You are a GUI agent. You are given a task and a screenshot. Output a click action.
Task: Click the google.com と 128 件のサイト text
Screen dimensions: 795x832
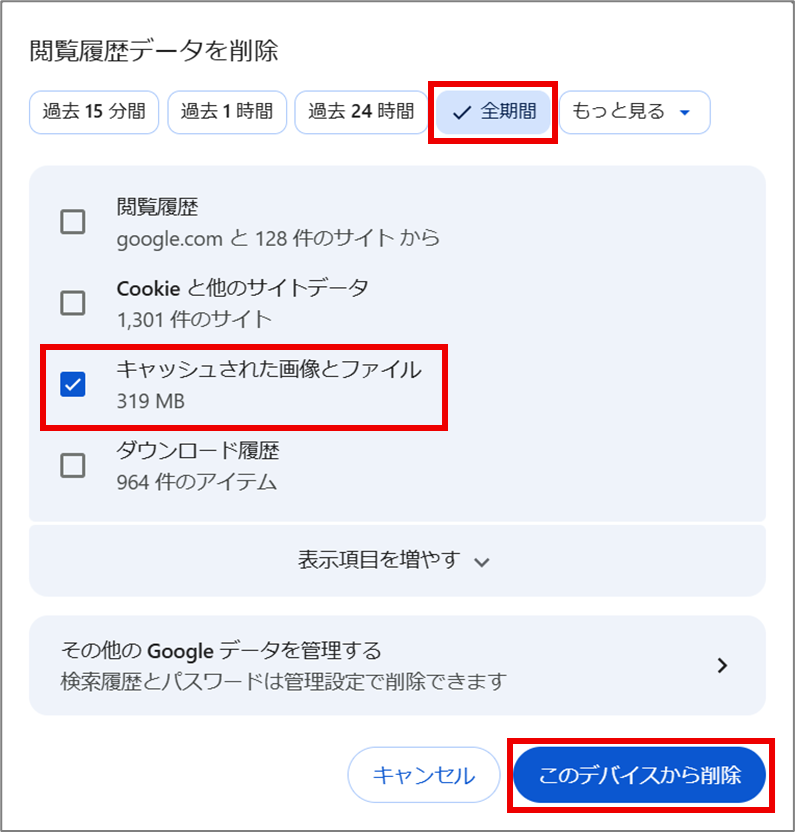click(230, 238)
